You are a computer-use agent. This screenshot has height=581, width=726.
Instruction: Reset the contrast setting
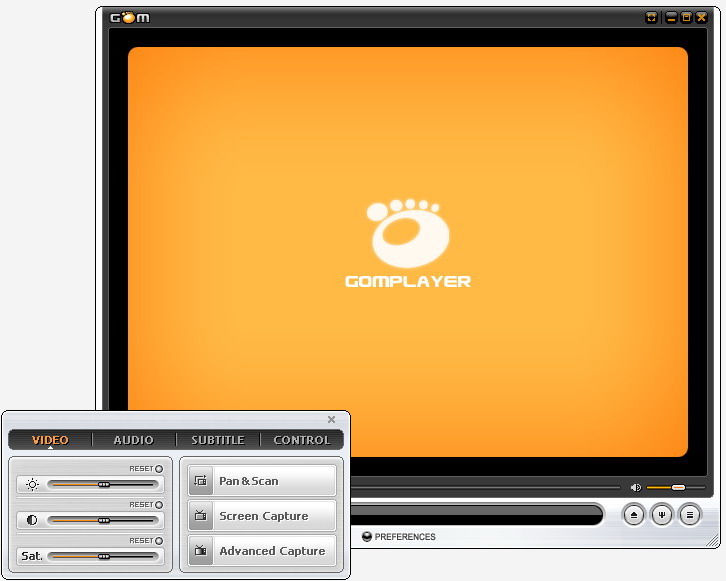158,505
